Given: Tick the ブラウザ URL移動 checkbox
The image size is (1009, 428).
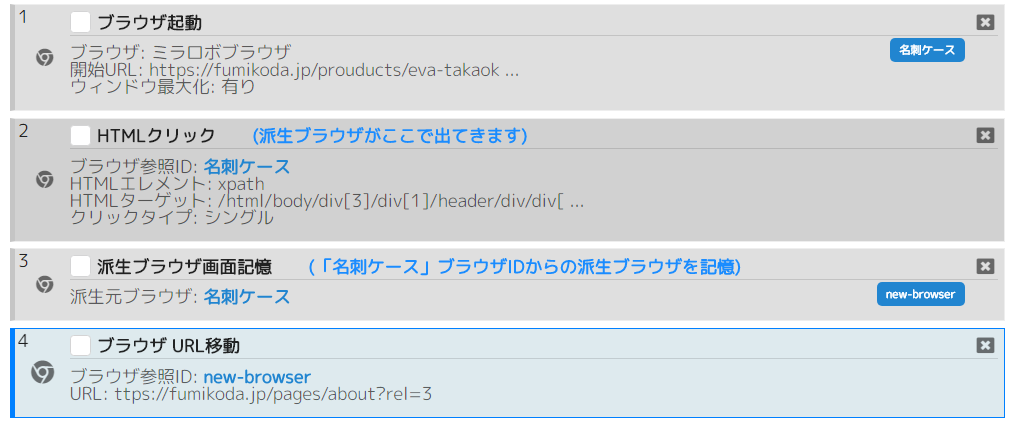Looking at the screenshot, I should tap(81, 345).
